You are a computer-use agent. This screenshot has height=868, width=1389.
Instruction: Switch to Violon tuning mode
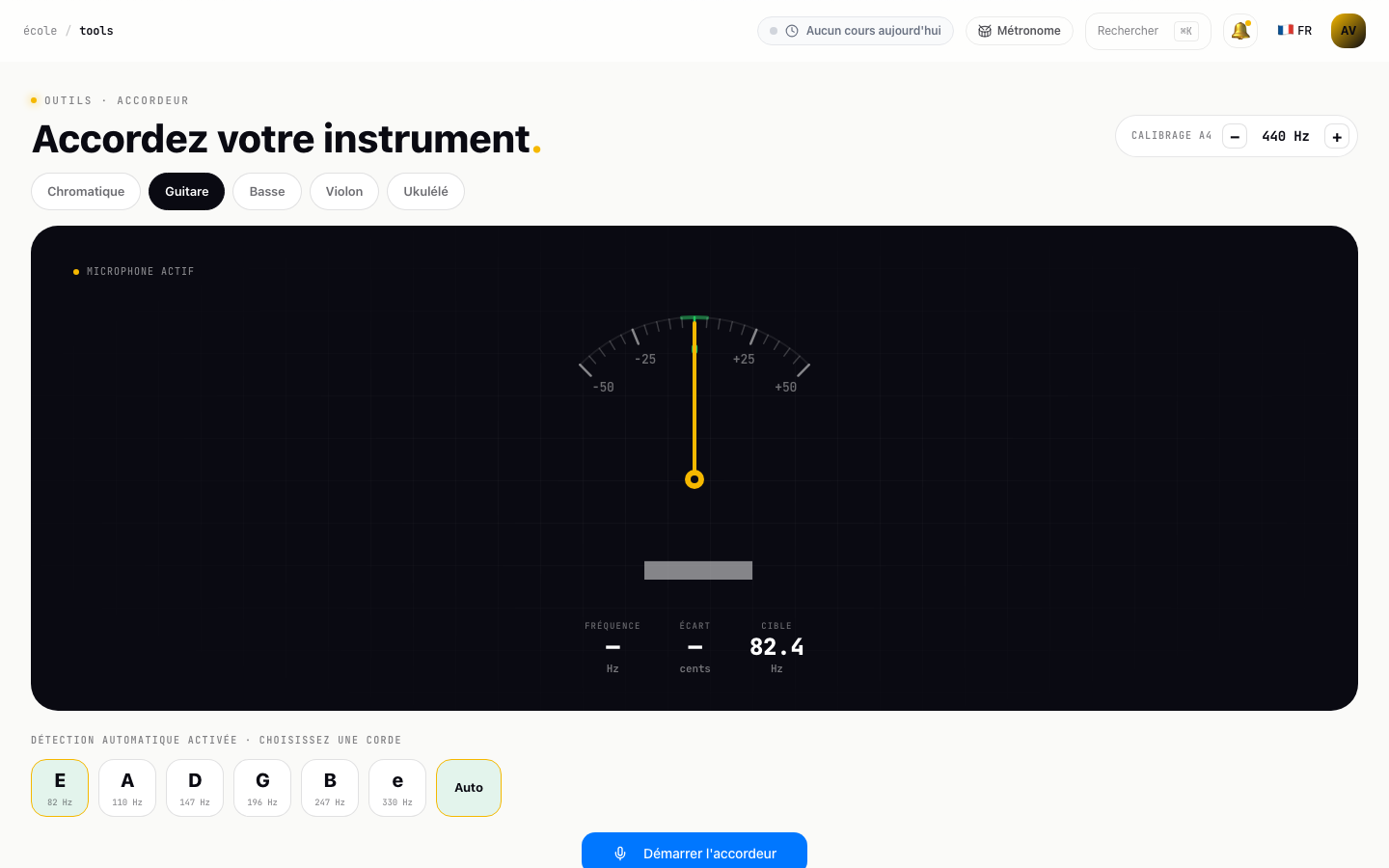click(344, 191)
